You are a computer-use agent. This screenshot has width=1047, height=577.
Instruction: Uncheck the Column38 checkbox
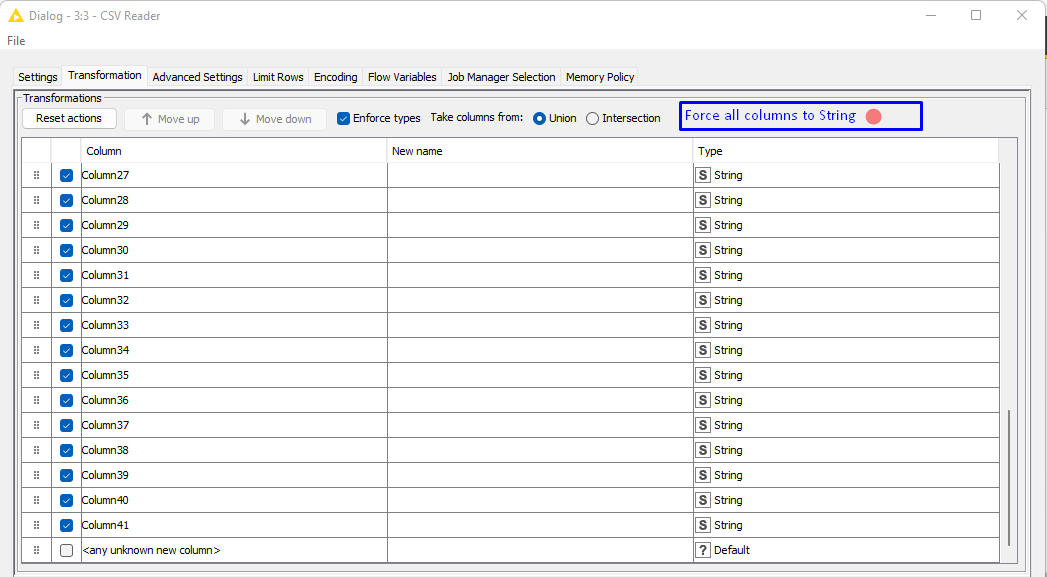click(x=66, y=450)
